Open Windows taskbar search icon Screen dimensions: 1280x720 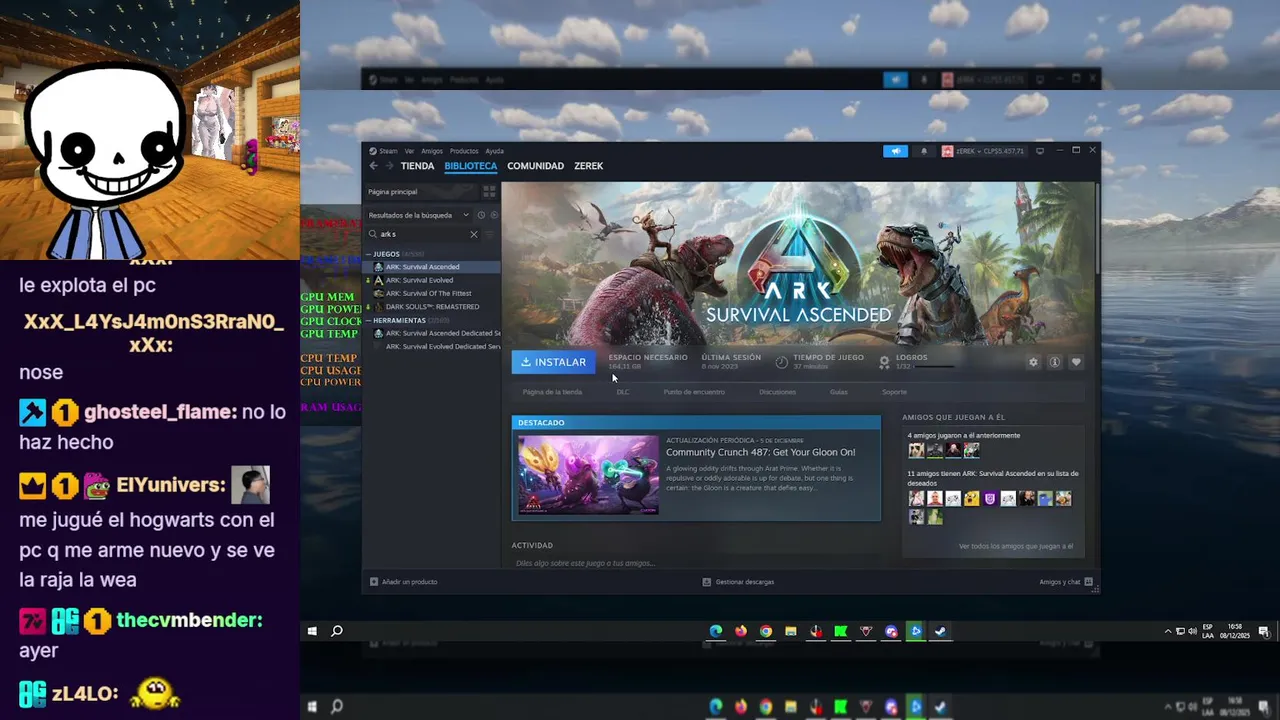pyautogui.click(x=337, y=631)
